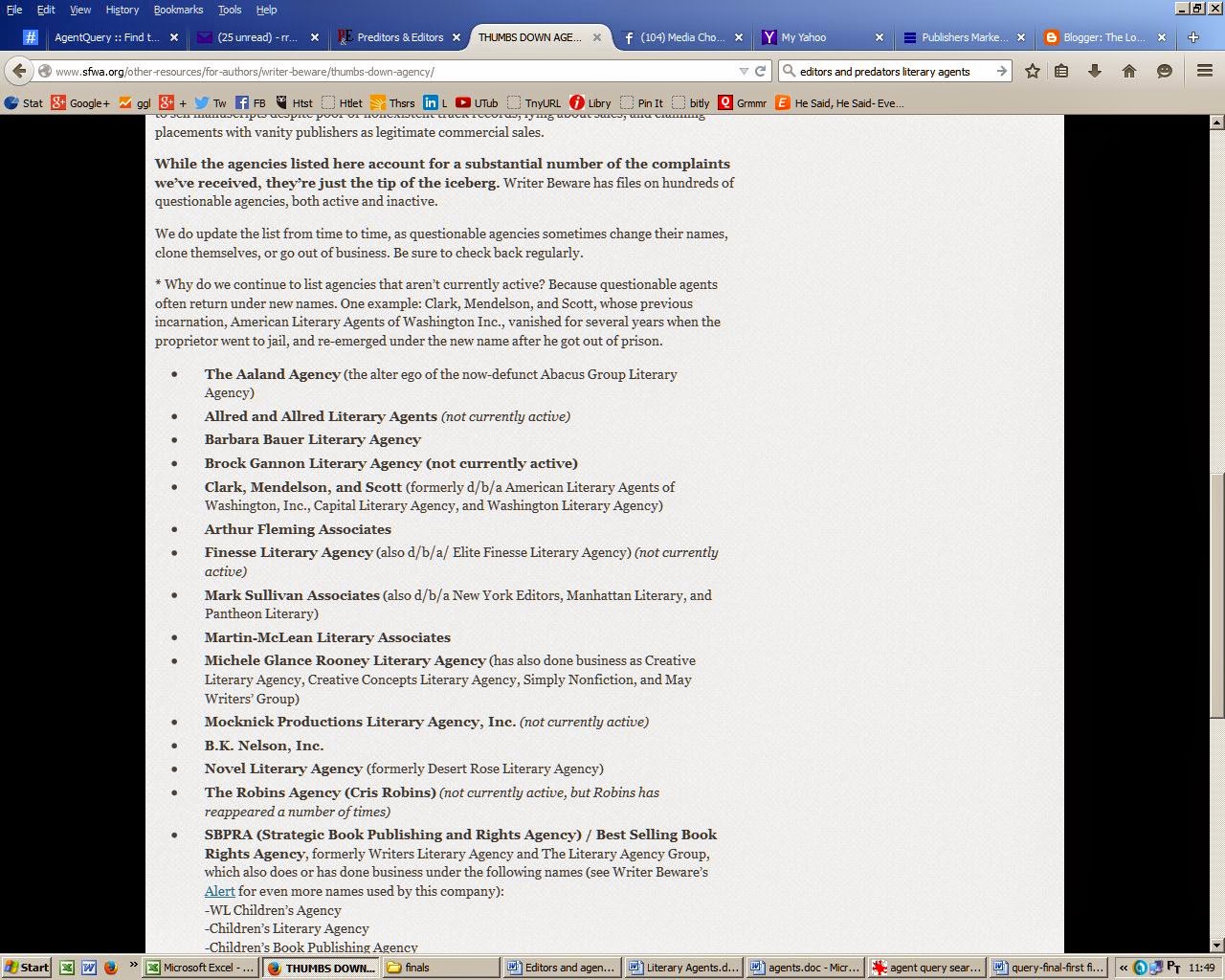1225x980 pixels.
Task: Open the Pin It bookmark
Action: [641, 102]
